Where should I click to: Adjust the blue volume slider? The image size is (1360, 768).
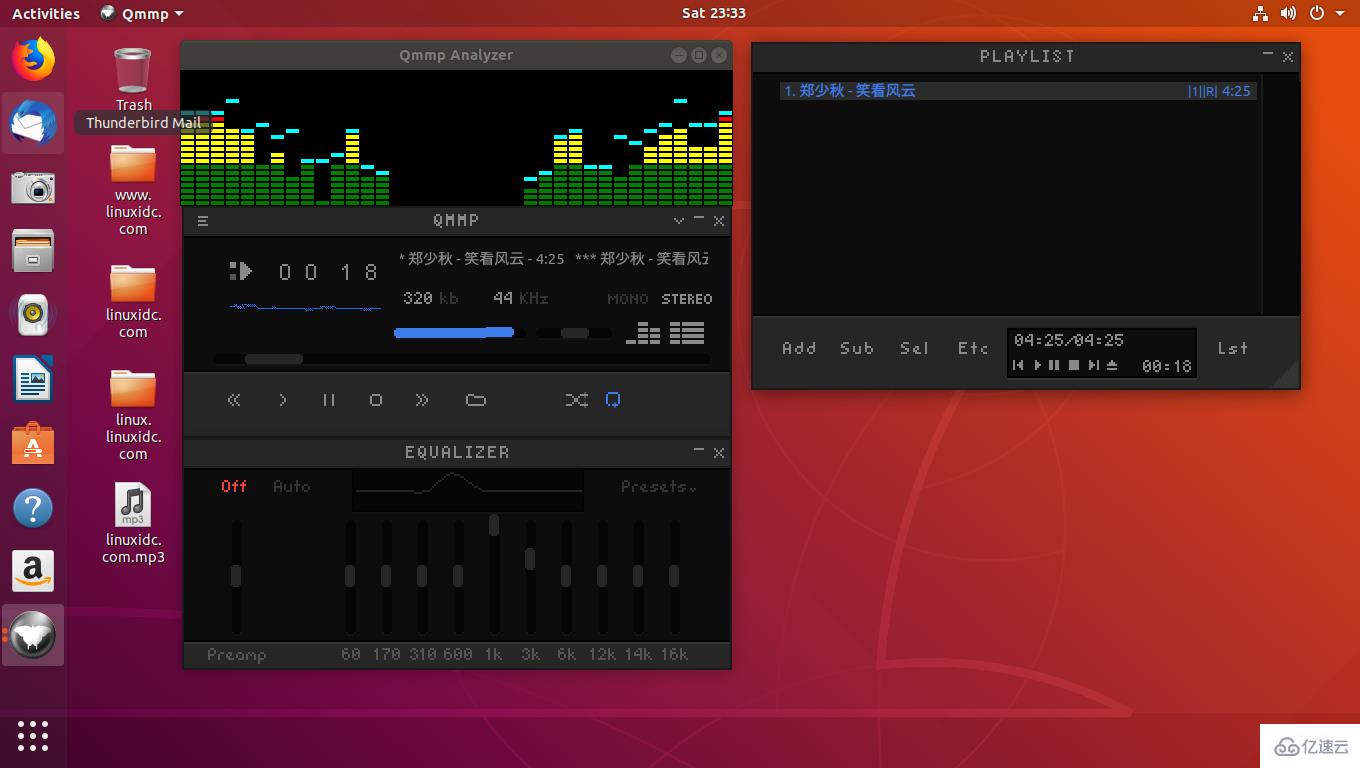click(x=459, y=333)
